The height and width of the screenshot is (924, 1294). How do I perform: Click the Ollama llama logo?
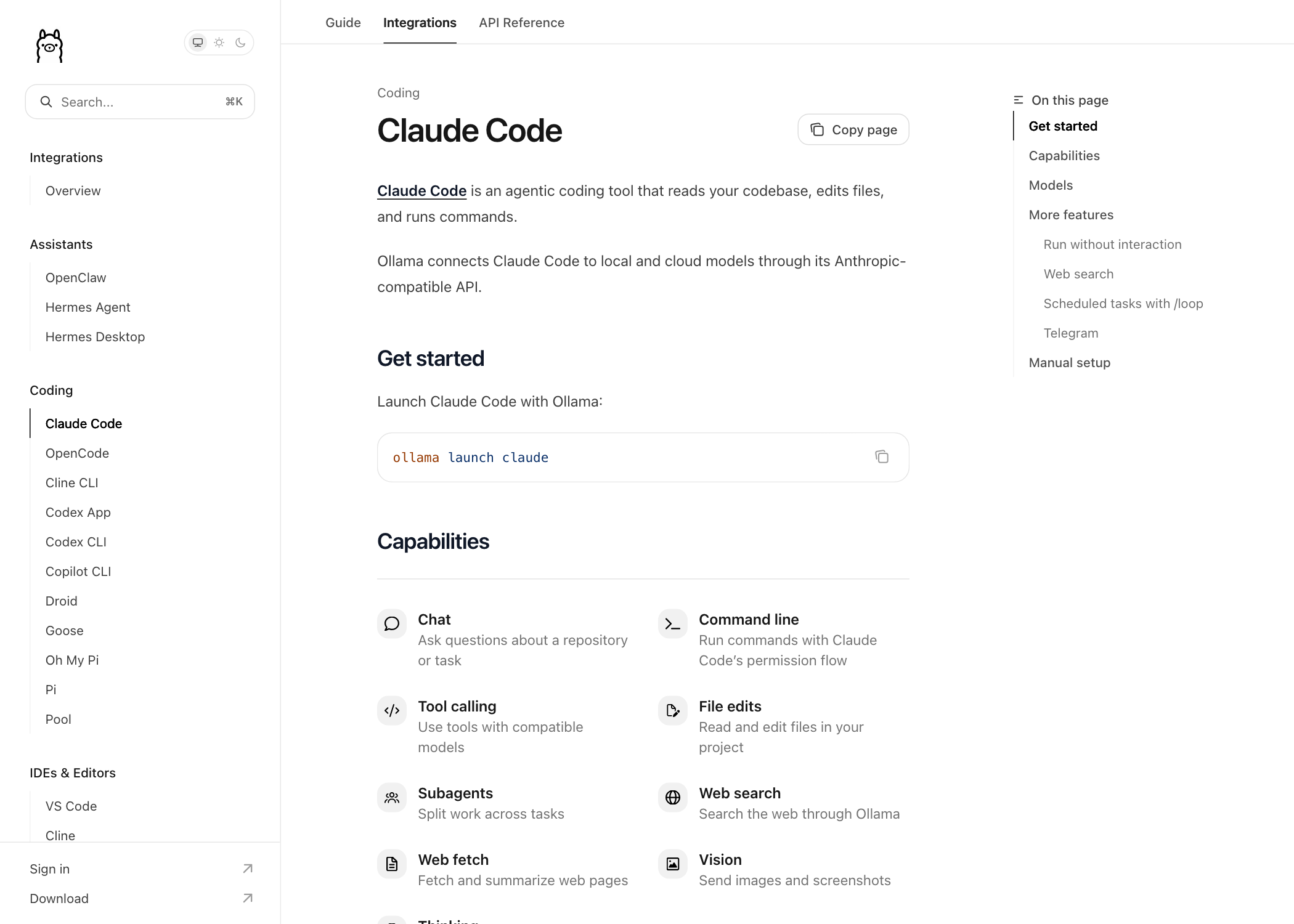click(49, 46)
